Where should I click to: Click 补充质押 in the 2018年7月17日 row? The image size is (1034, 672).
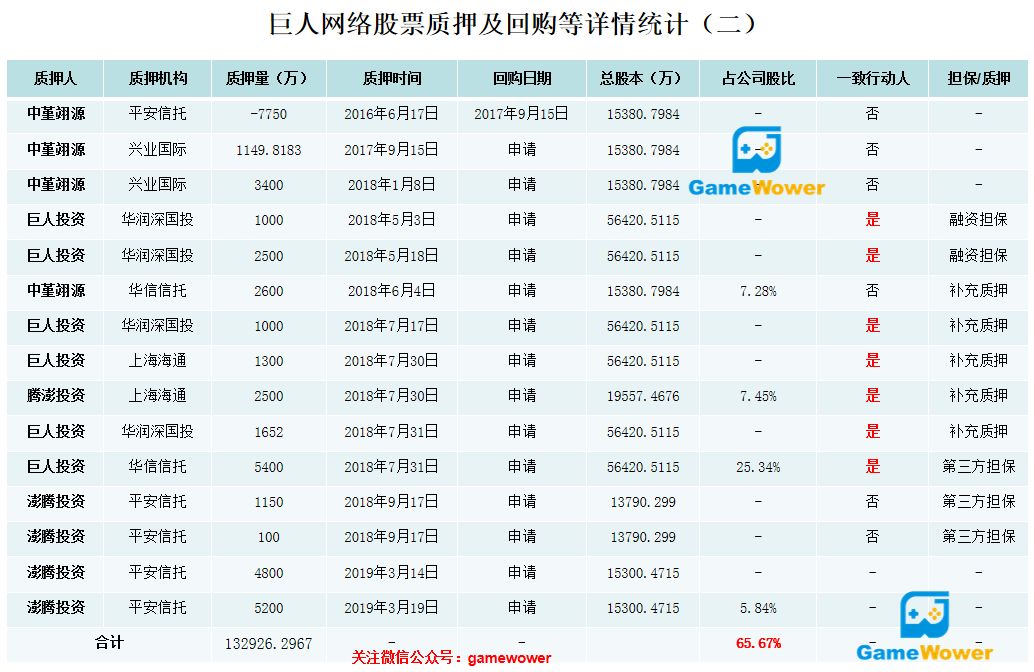[979, 326]
